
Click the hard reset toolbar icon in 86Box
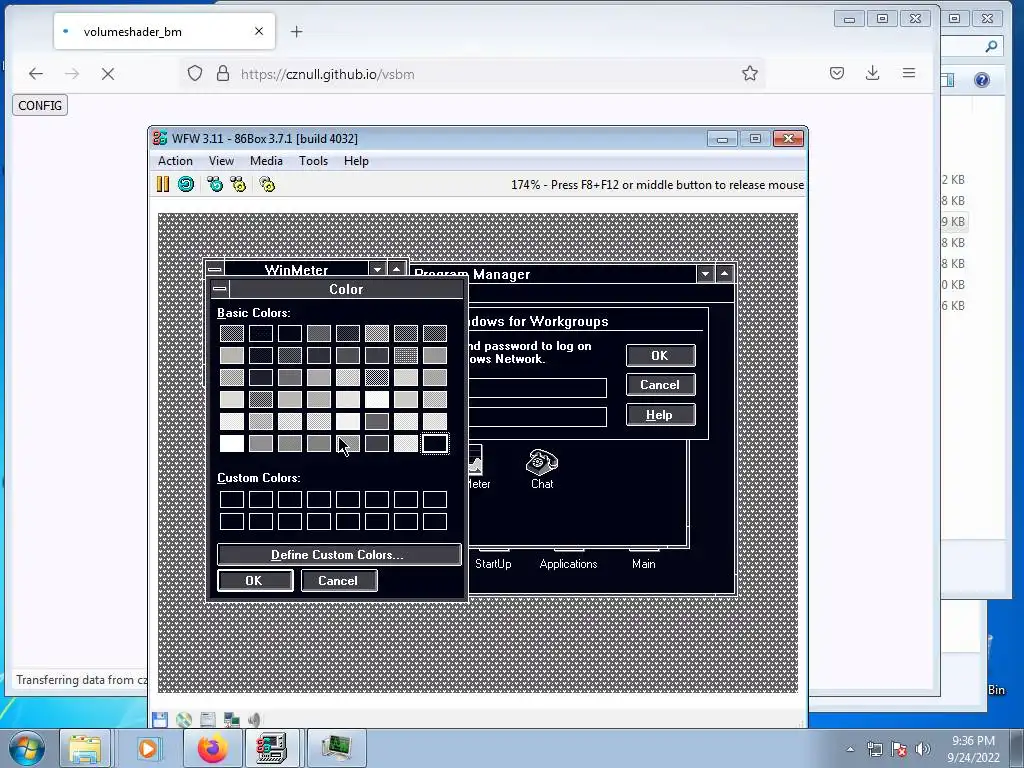point(186,185)
